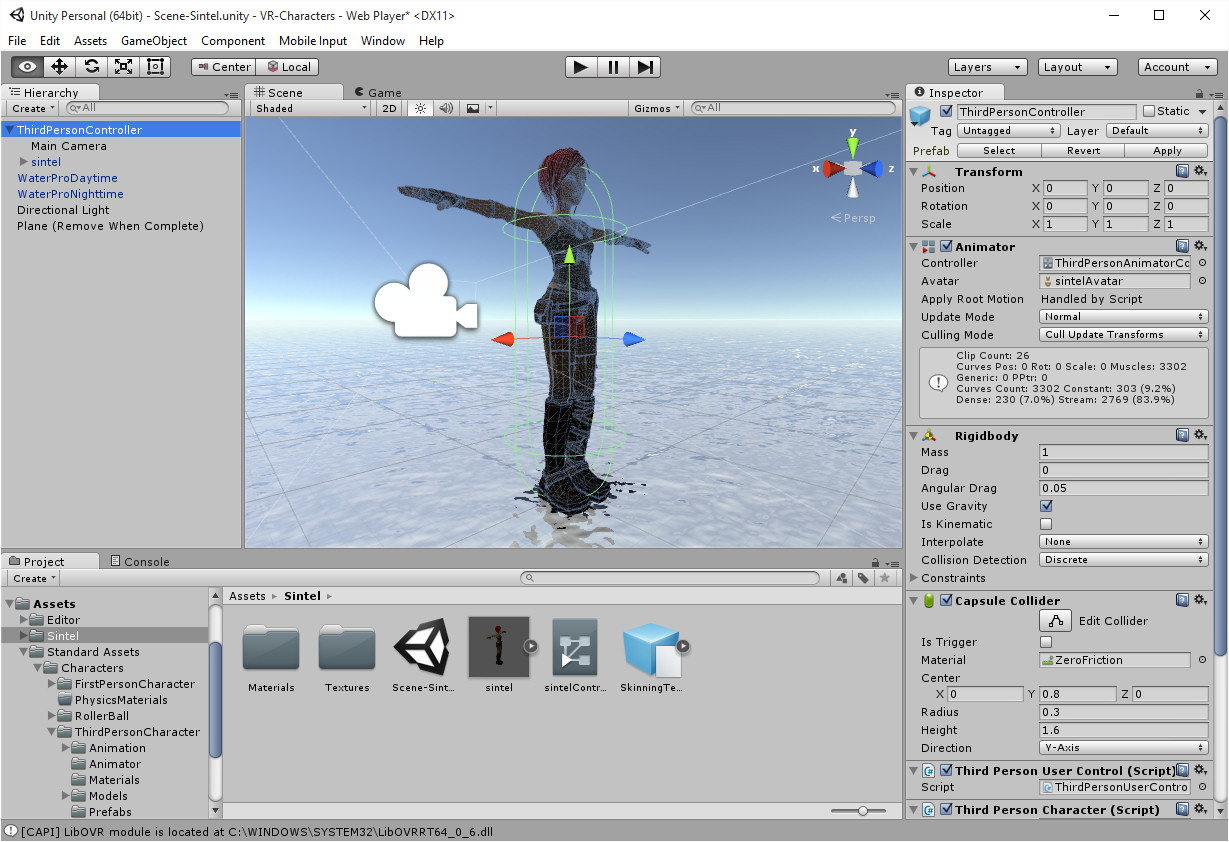Viewport: 1229px width, 842px height.
Task: Toggle pivot Center button
Action: (x=224, y=67)
